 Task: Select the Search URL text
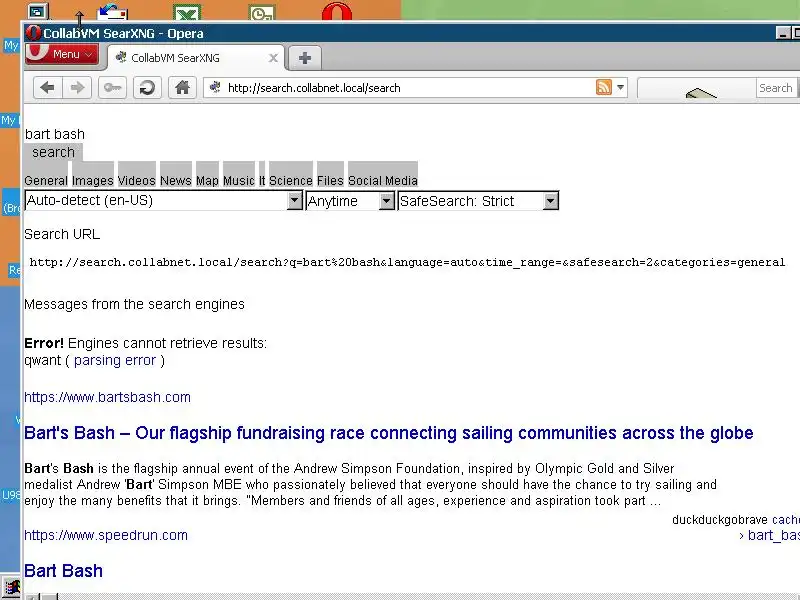[62, 234]
